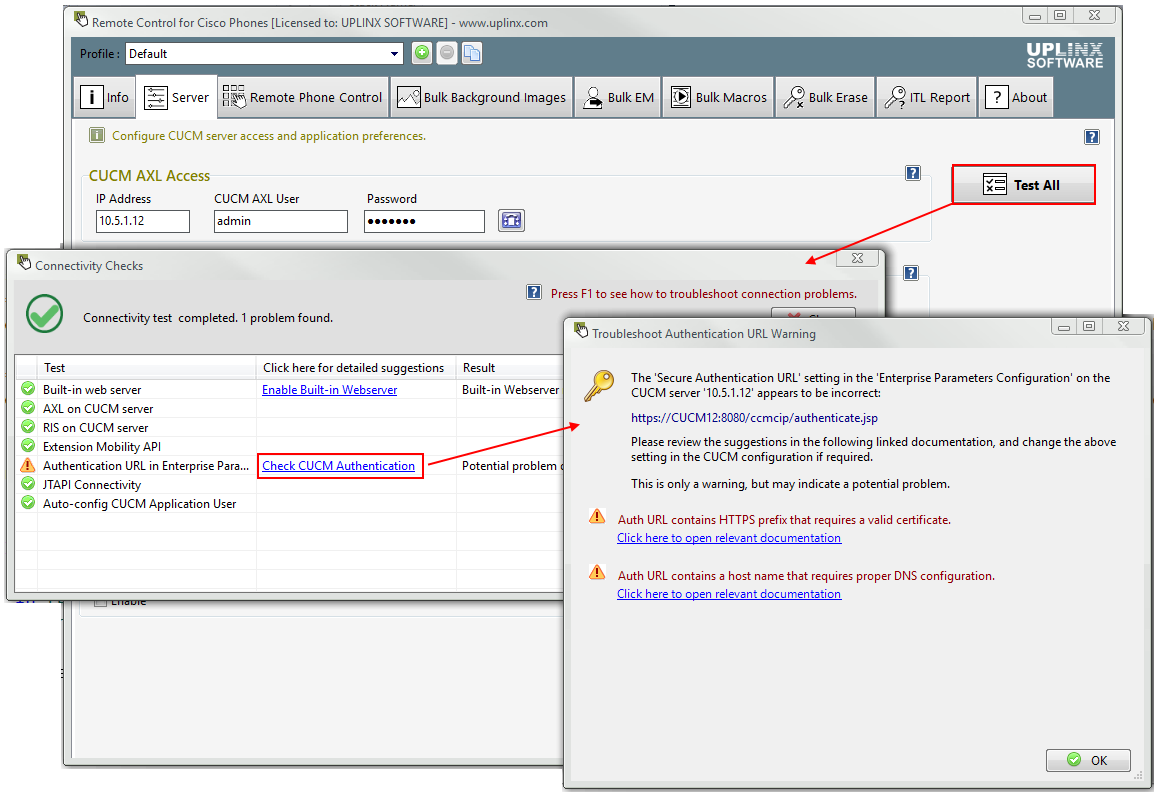Click the green status icon for Built-in web server
The image size is (1159, 793).
28,389
